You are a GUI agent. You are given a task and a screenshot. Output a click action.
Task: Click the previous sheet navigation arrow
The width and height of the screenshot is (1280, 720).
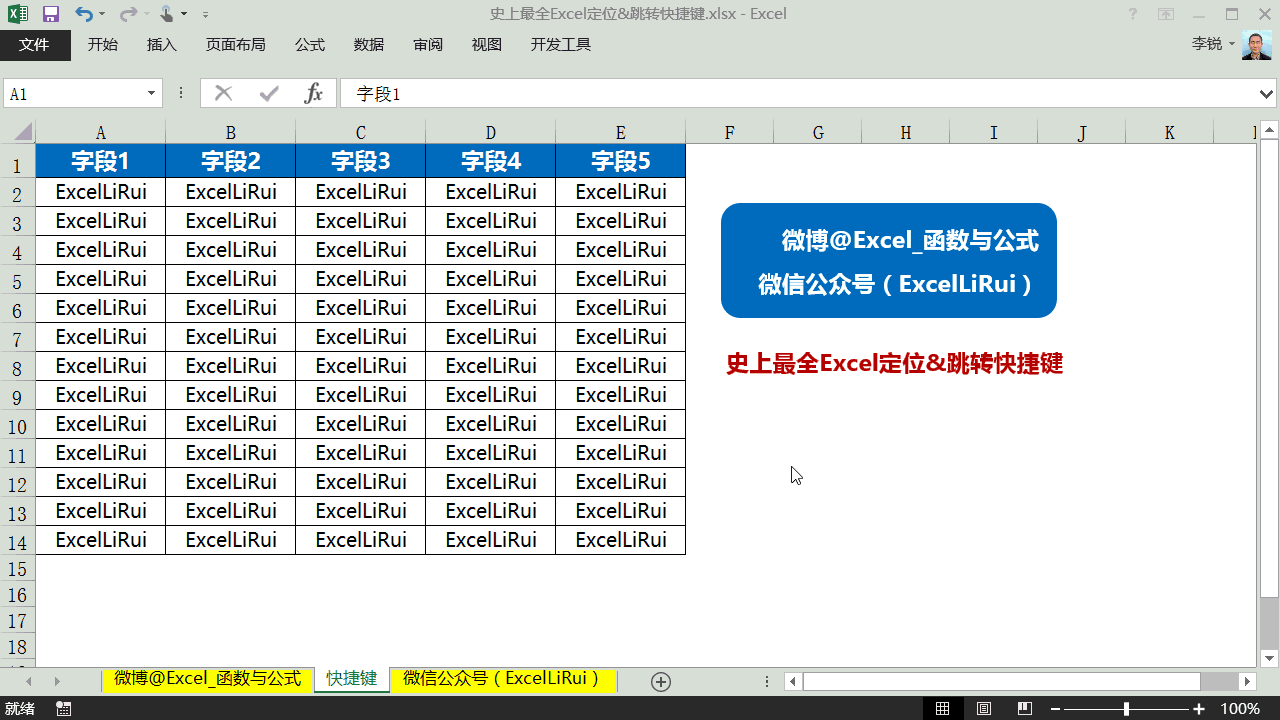click(28, 681)
